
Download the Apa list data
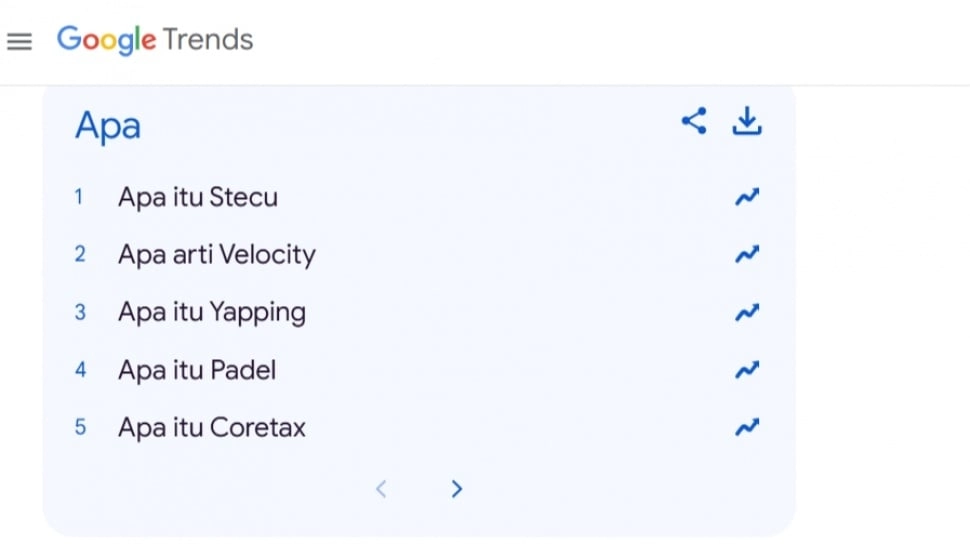[747, 122]
